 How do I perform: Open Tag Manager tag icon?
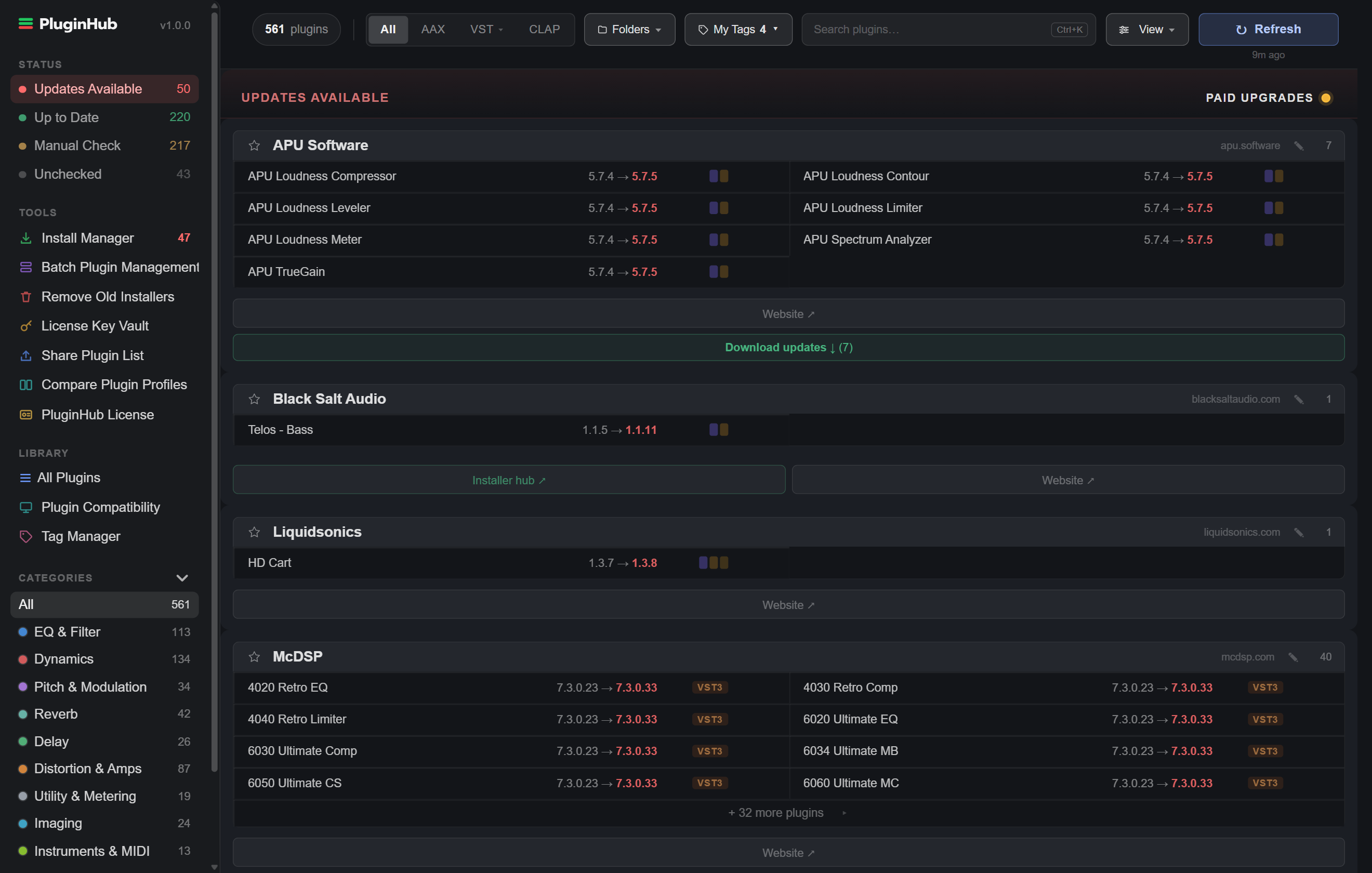pyautogui.click(x=25, y=536)
